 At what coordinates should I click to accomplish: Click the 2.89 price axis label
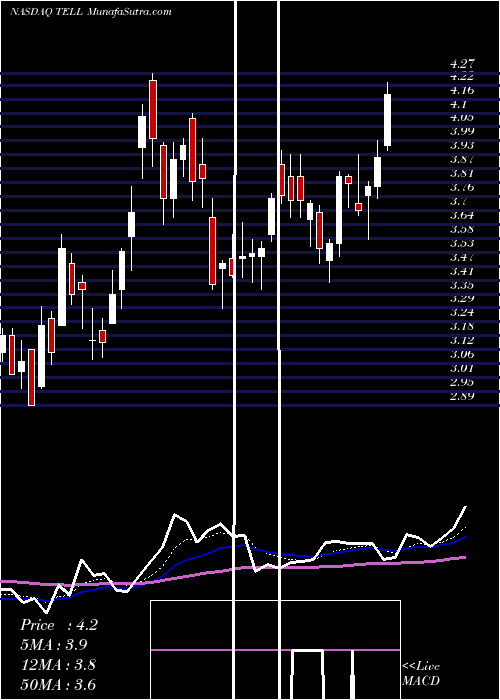pos(462,396)
